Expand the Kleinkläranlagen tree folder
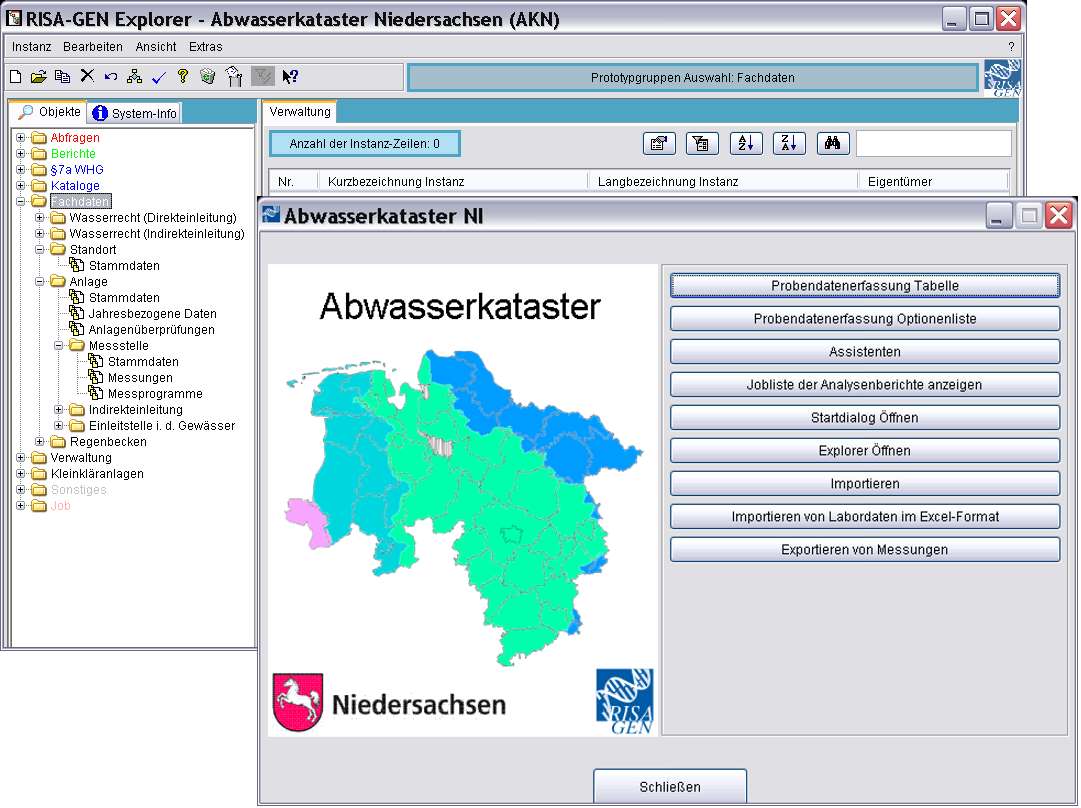This screenshot has height=808, width=1081. [x=21, y=474]
